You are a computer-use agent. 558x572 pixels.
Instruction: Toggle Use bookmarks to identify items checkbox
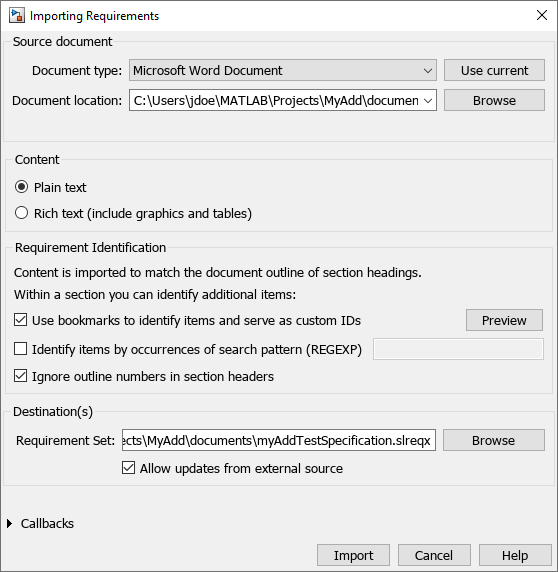tap(20, 320)
